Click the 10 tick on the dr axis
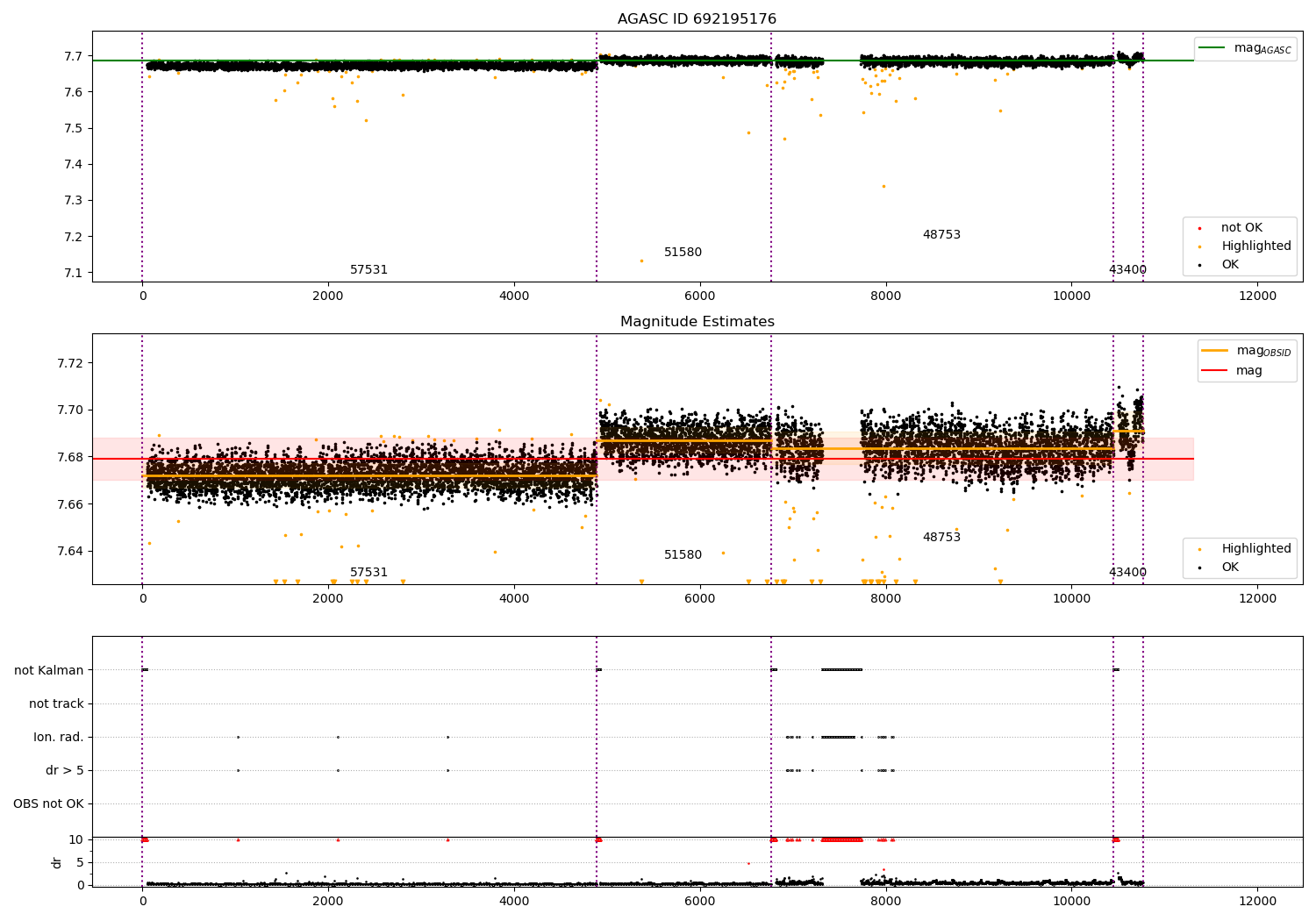 [x=76, y=839]
